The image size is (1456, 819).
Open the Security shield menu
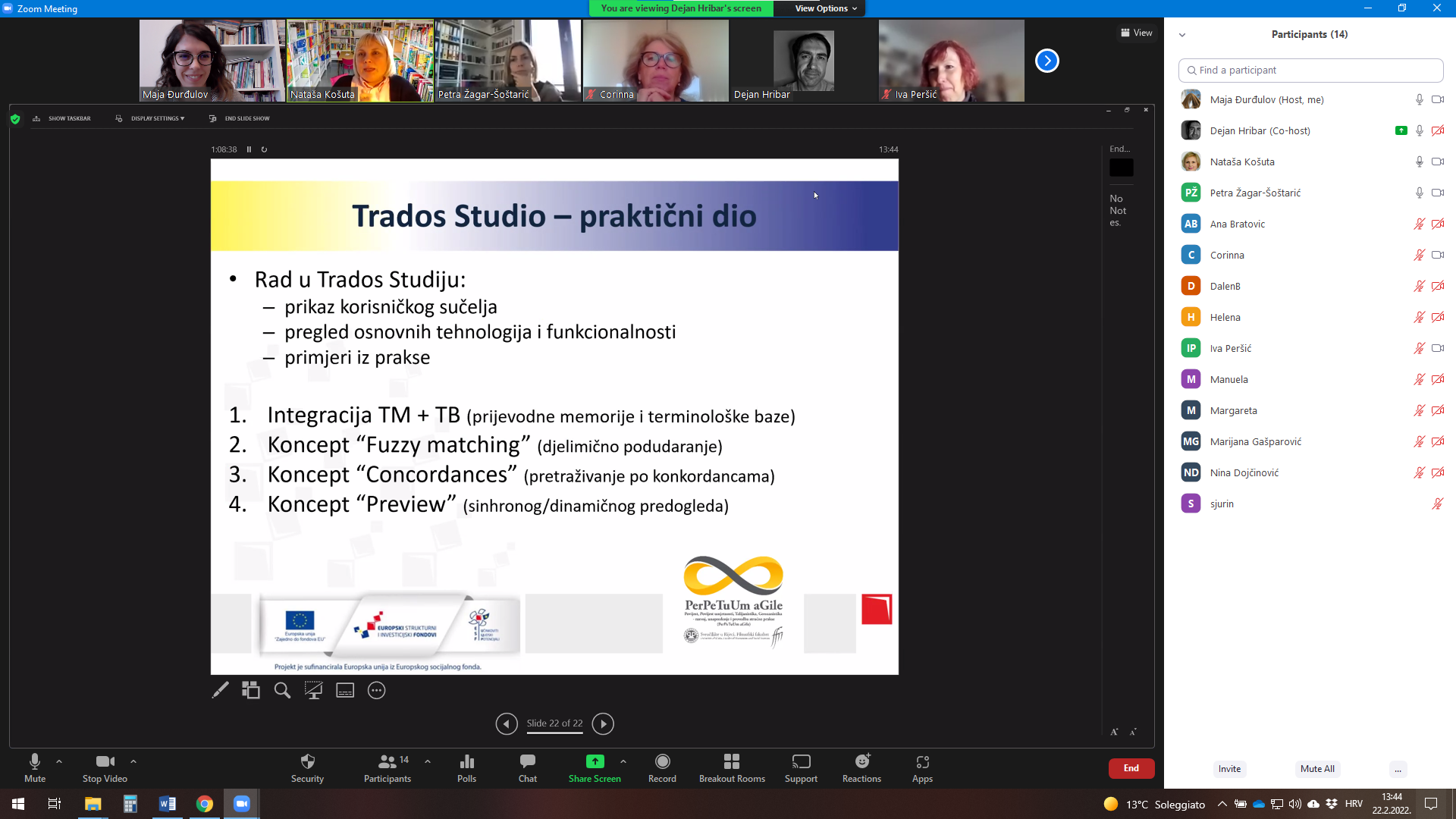coord(307,767)
